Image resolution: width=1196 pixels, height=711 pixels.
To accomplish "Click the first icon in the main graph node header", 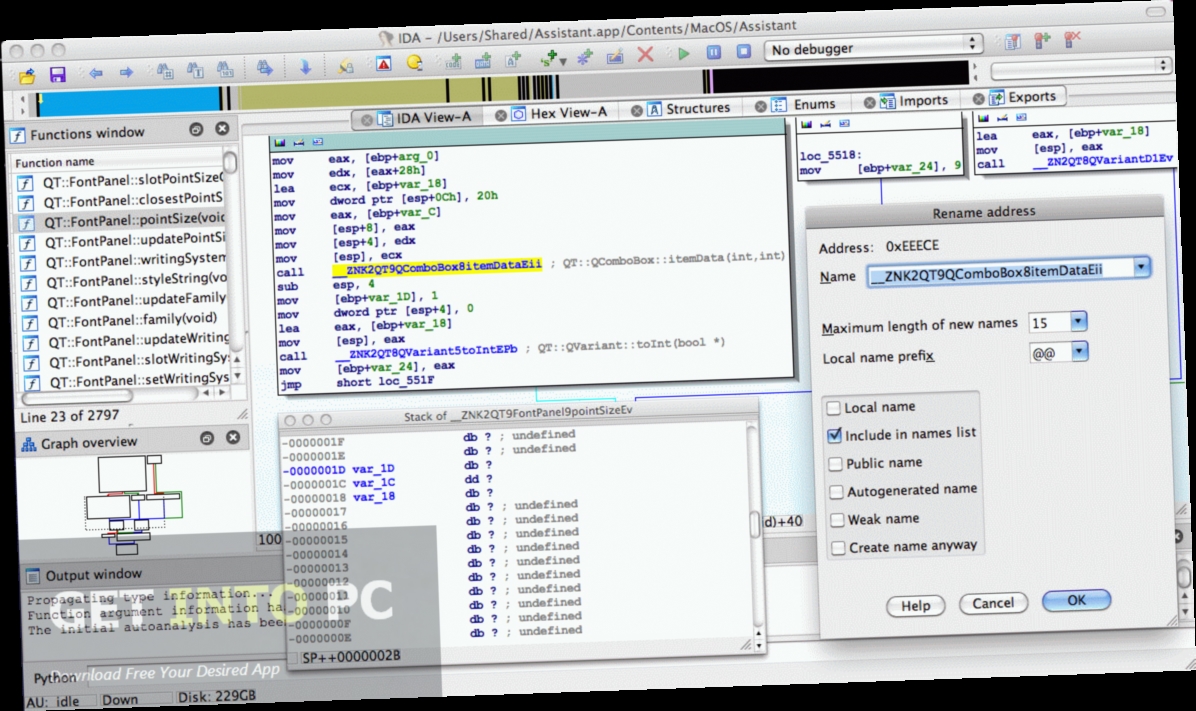I will pos(279,143).
